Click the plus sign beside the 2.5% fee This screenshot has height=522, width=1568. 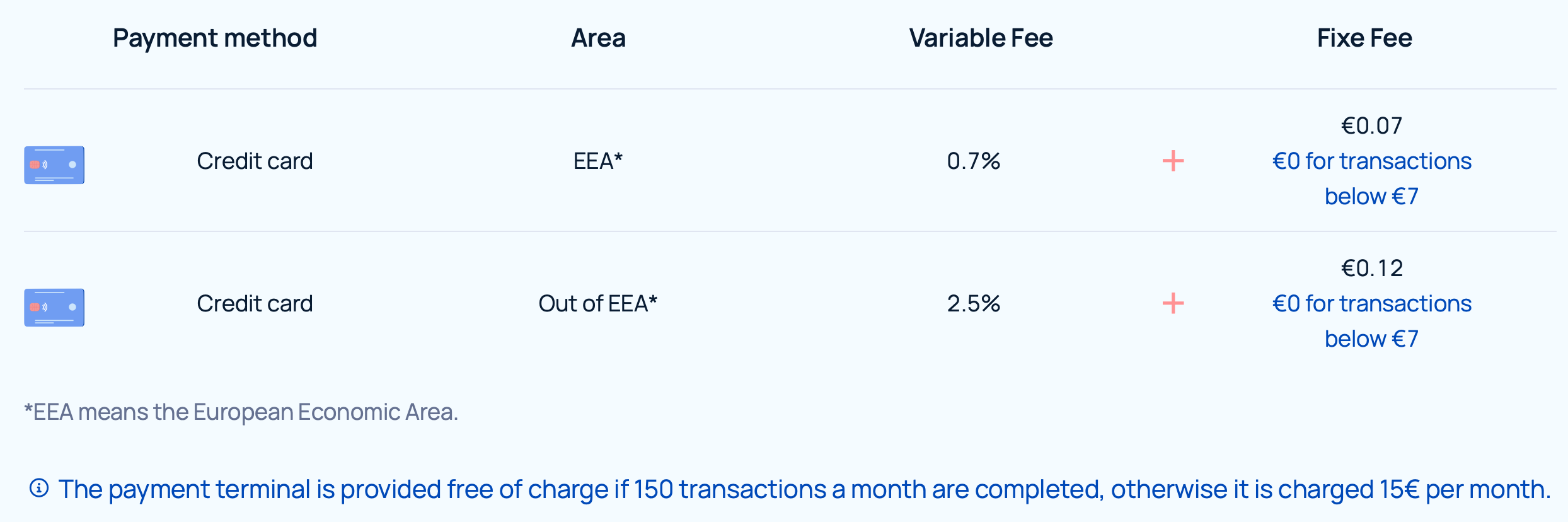[x=1173, y=303]
